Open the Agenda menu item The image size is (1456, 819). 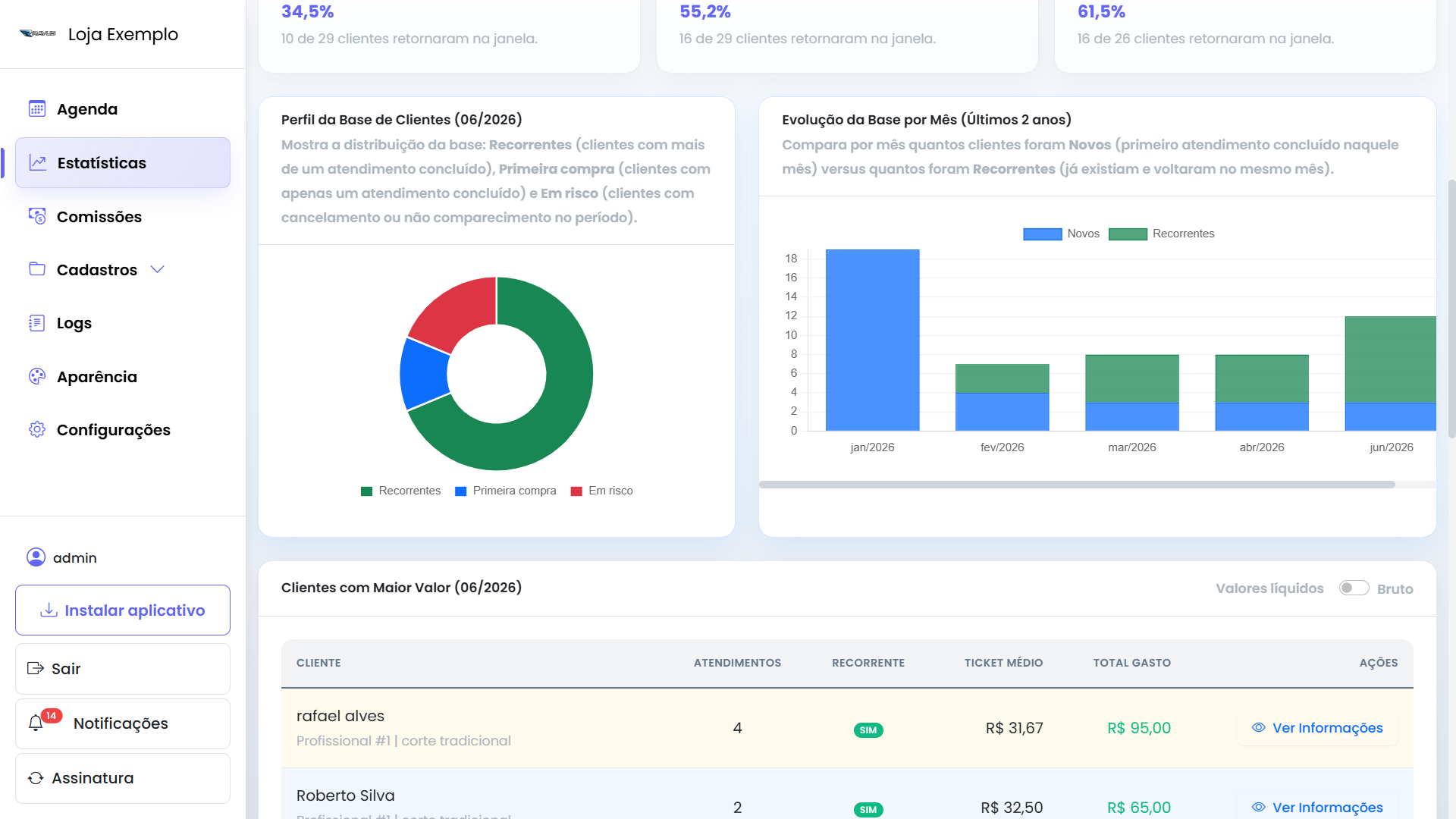pyautogui.click(x=122, y=108)
